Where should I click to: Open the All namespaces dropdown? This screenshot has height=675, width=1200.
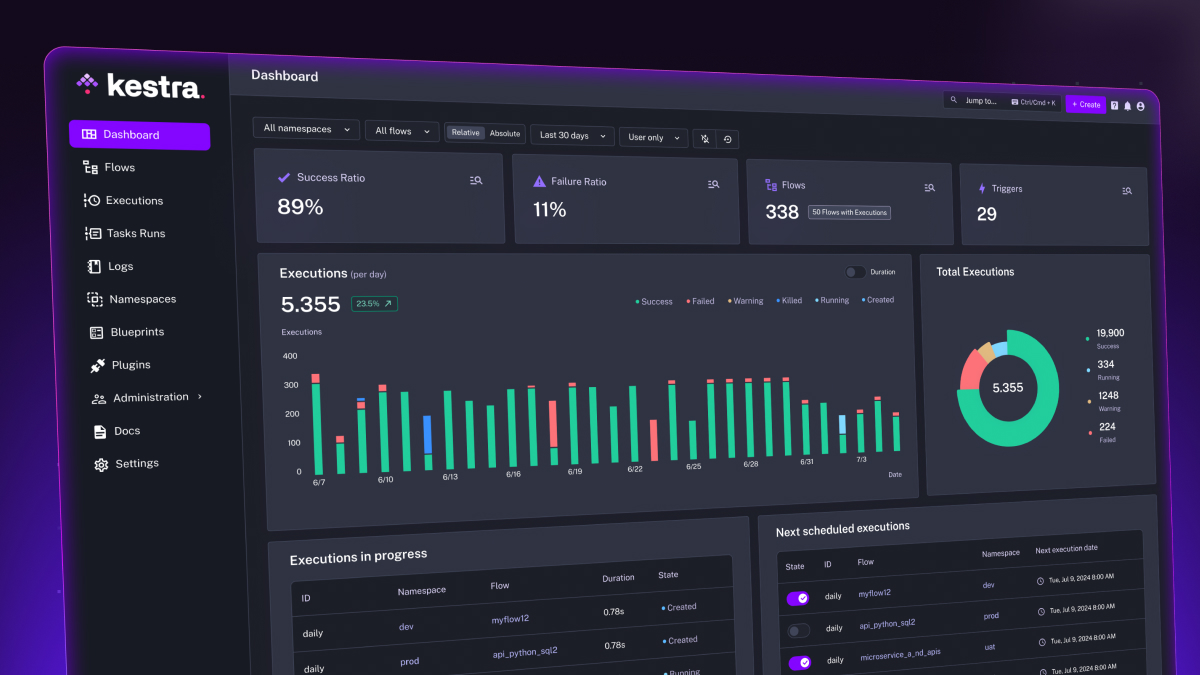tap(305, 129)
